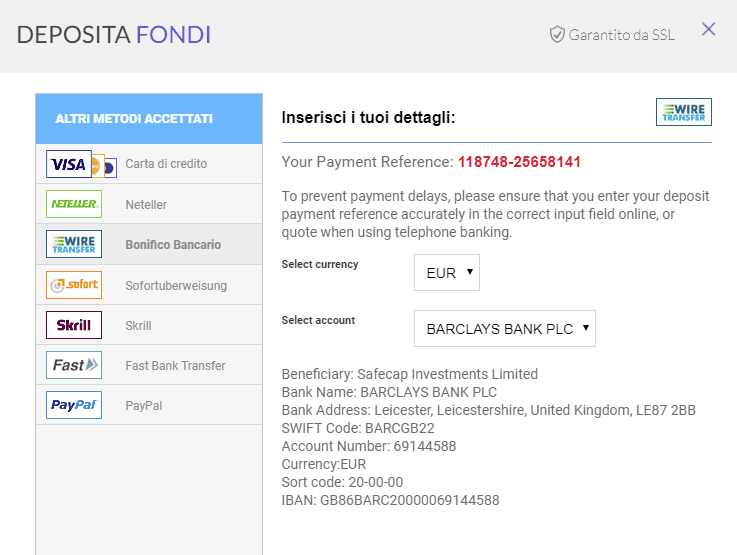The height and width of the screenshot is (555, 737).
Task: Select Fast Bank Transfer option
Action: pyautogui.click(x=149, y=365)
